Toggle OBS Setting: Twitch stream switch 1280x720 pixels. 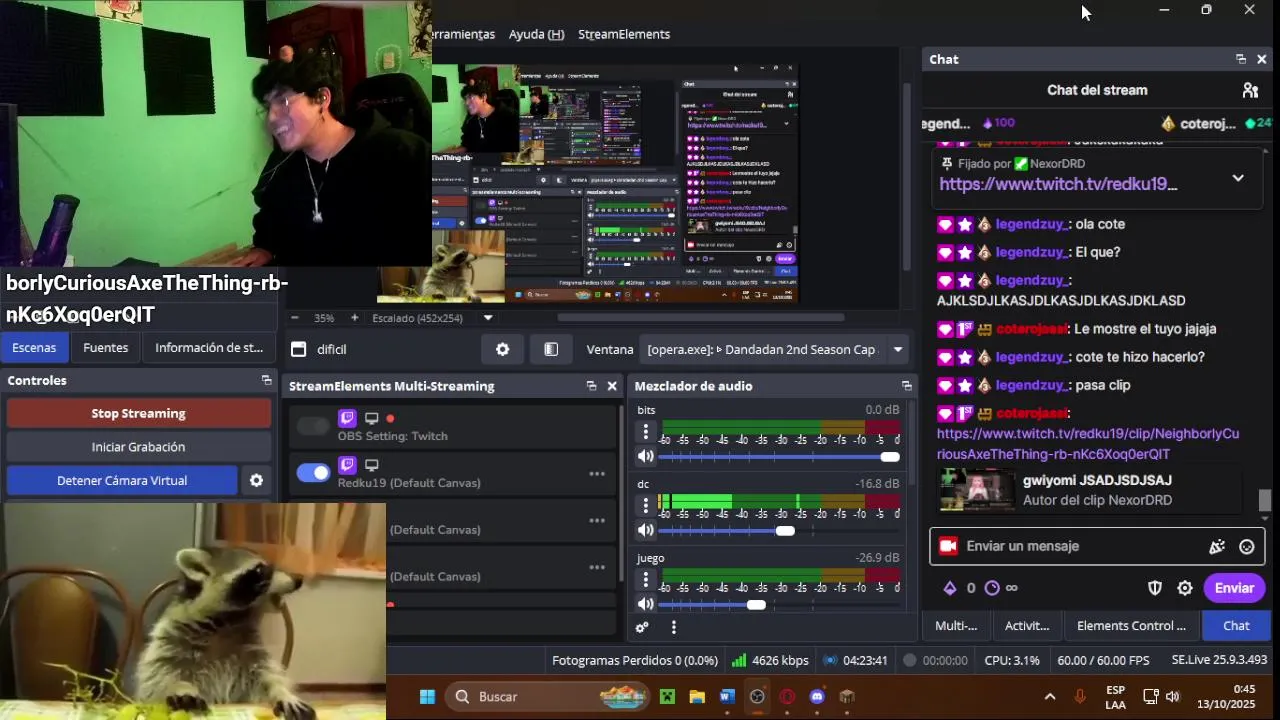pos(313,426)
